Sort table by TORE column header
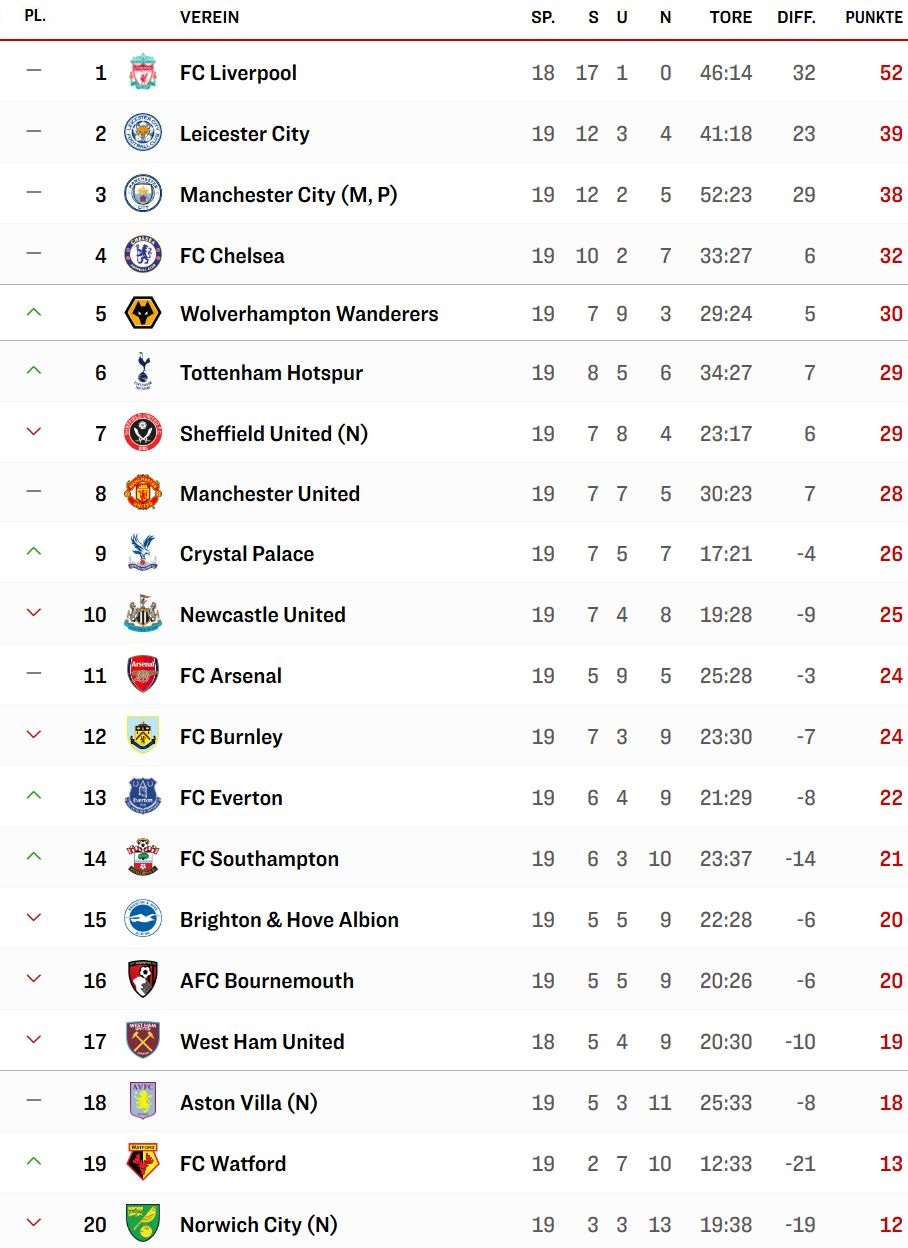Screen dimensions: 908x1248 point(731,18)
